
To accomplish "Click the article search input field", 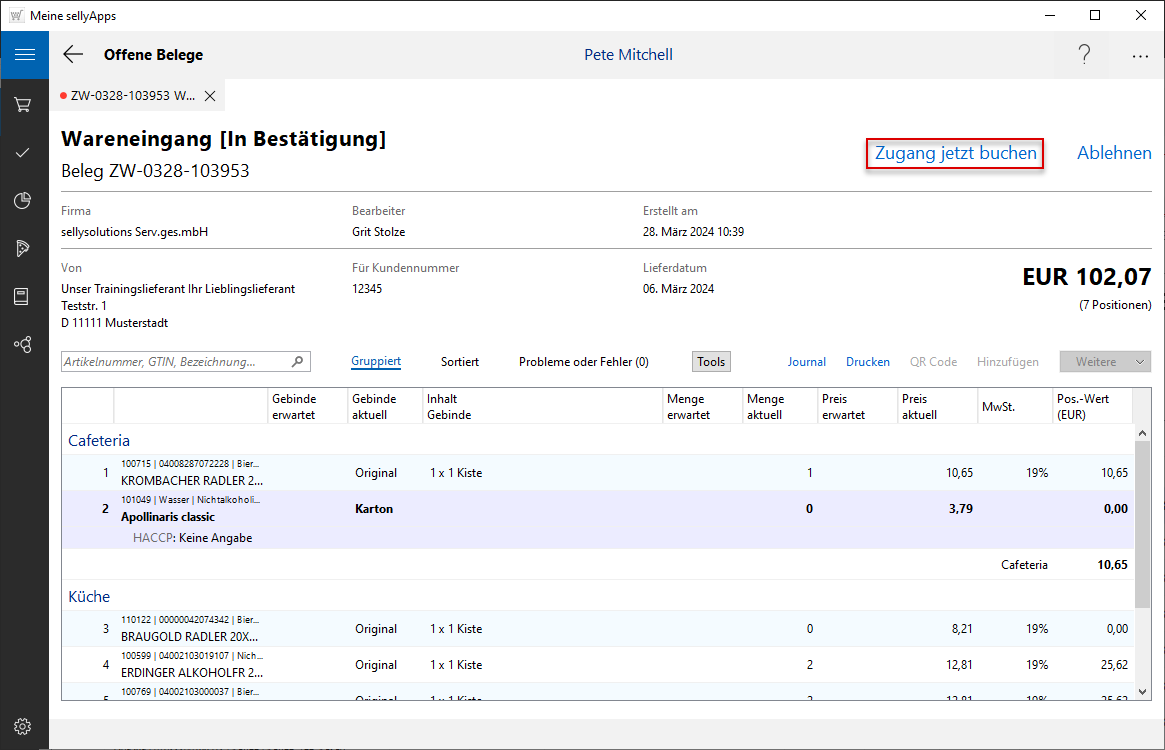I will point(175,362).
